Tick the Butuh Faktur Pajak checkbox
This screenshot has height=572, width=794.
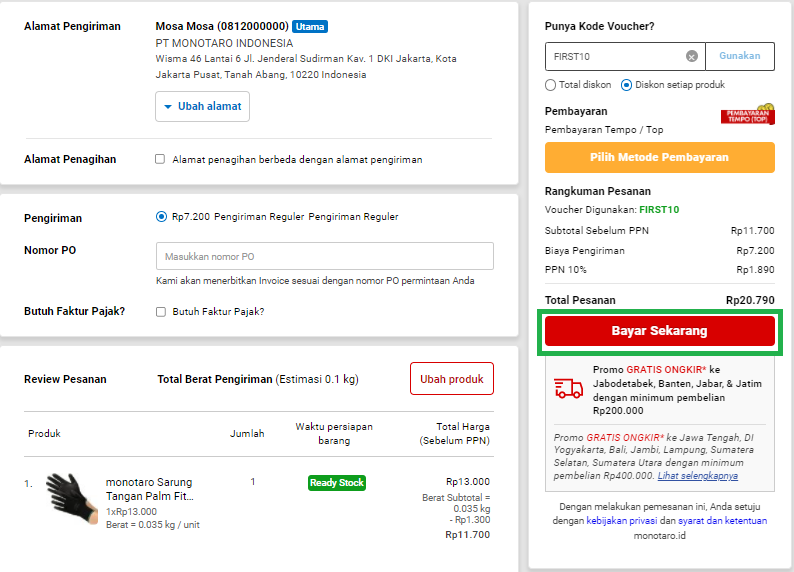pos(161,312)
